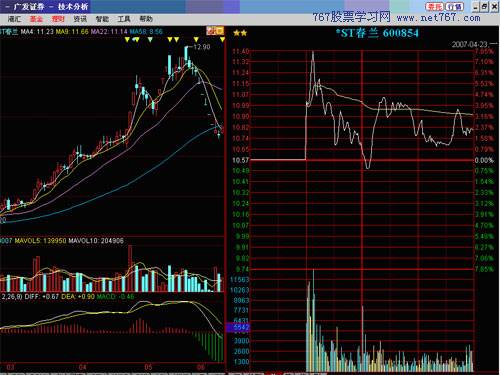
Task: Click the 行情 button in title bar
Action: click(x=454, y=7)
